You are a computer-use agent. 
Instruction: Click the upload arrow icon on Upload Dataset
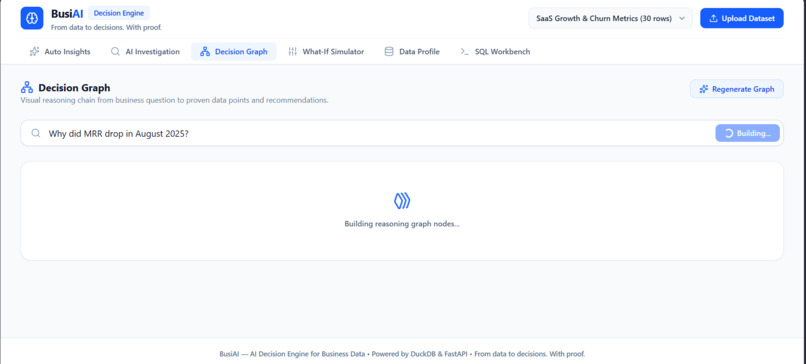713,19
